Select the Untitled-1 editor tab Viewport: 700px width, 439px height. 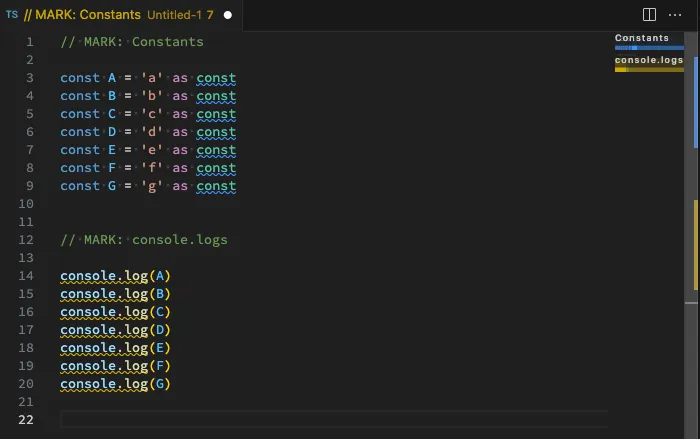click(121, 15)
